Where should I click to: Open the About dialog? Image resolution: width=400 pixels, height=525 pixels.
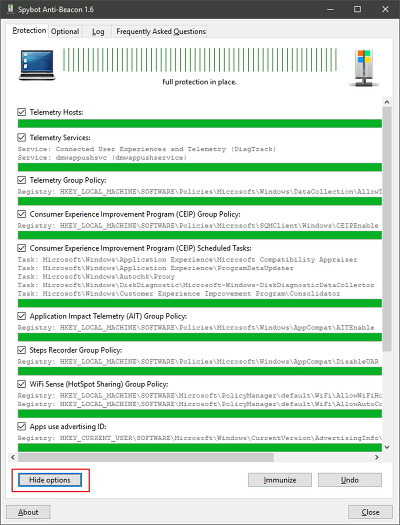tap(28, 512)
